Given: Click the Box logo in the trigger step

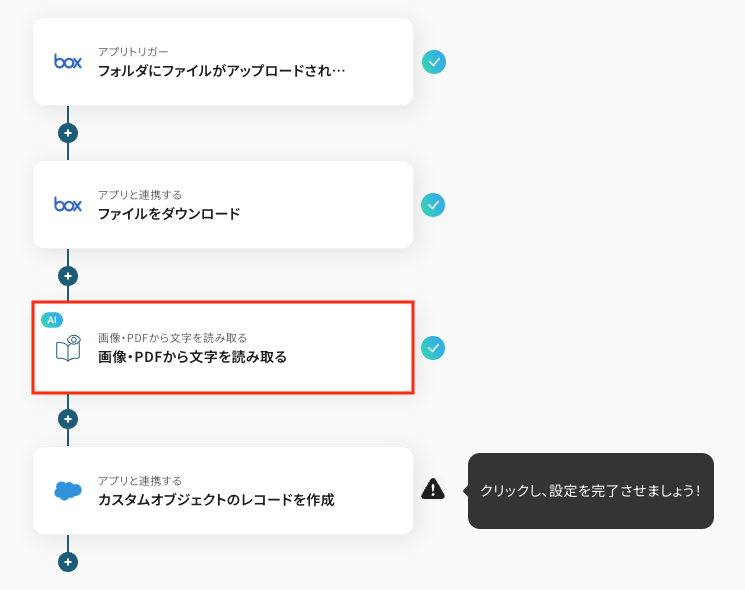Looking at the screenshot, I should (68, 62).
